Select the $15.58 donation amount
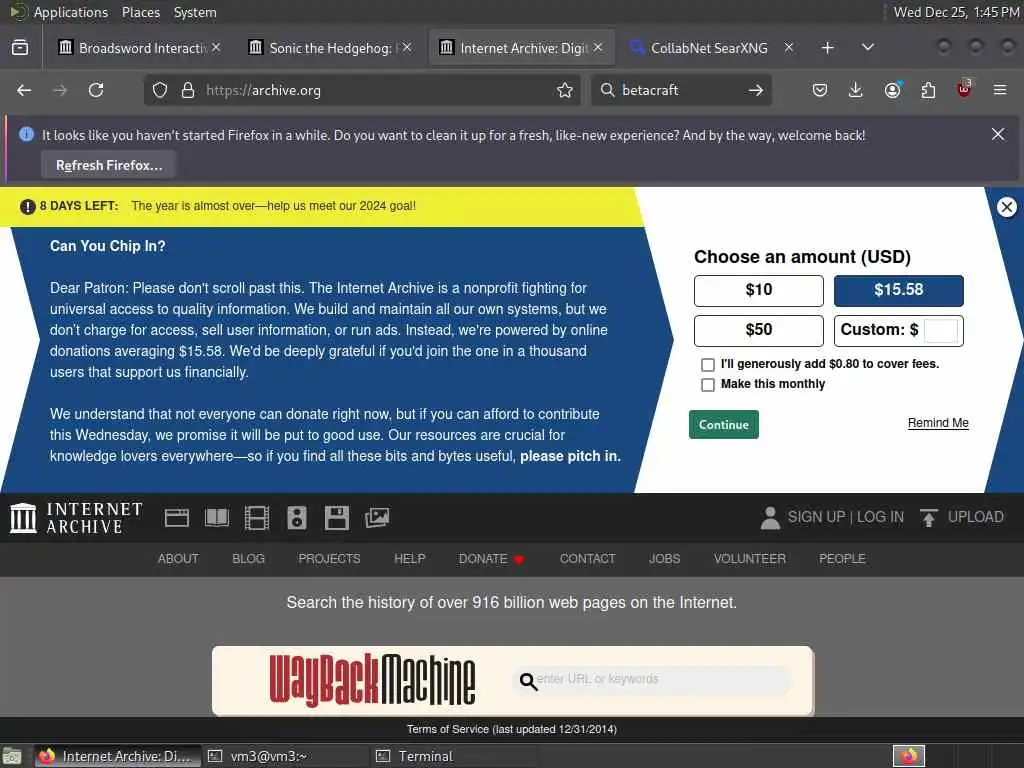This screenshot has height=768, width=1024. (899, 291)
